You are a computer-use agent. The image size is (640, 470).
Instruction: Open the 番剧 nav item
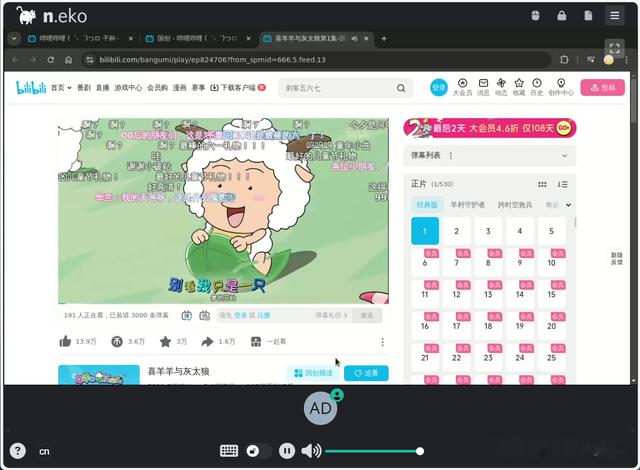84,87
